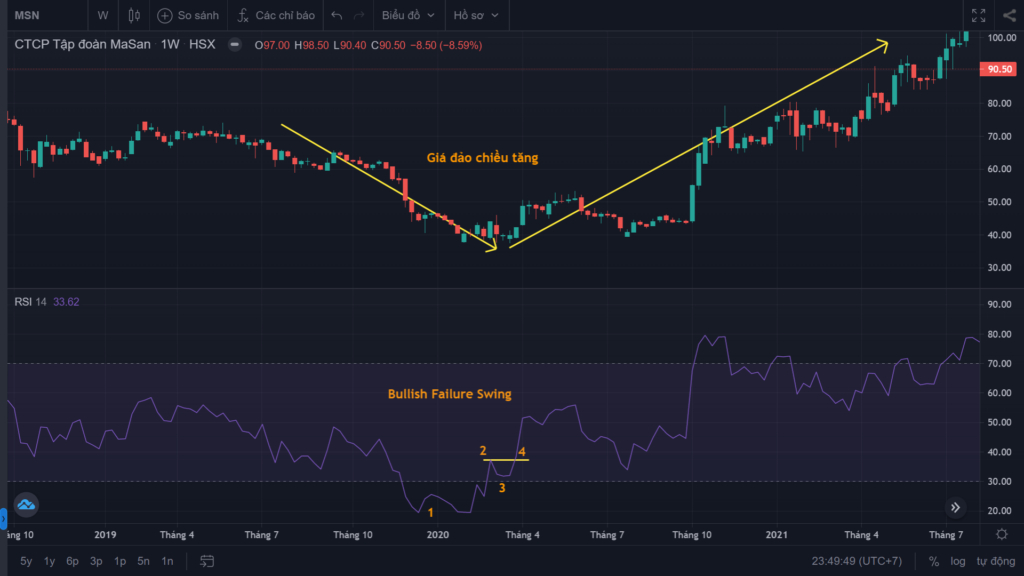Click the 1W interval in legend

coord(170,44)
